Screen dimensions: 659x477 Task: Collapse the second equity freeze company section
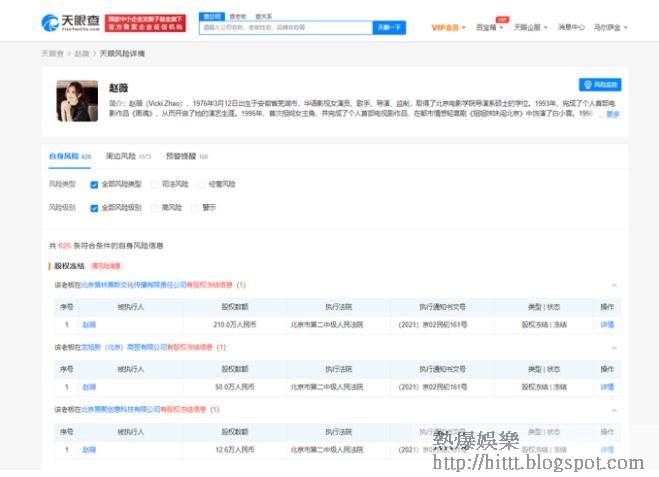[614, 348]
